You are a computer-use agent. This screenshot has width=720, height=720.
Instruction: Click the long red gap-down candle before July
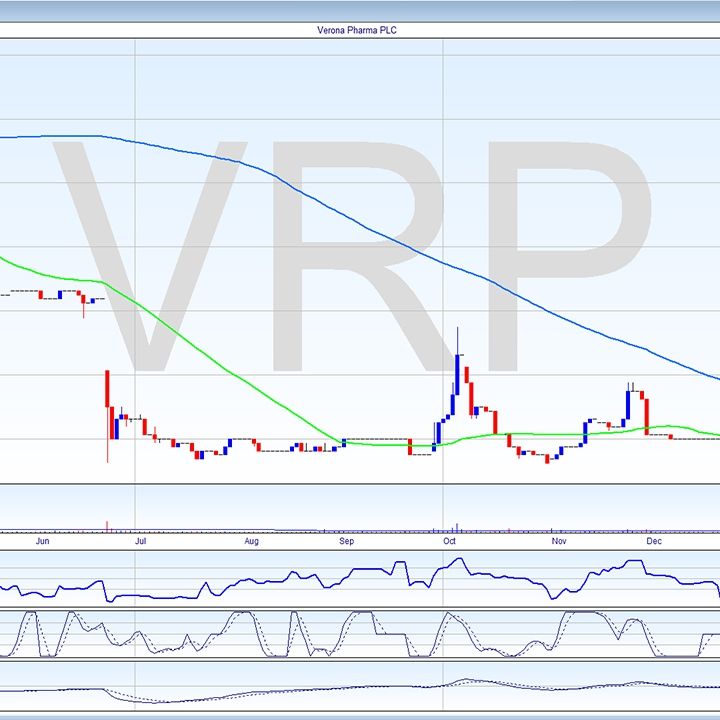point(107,388)
